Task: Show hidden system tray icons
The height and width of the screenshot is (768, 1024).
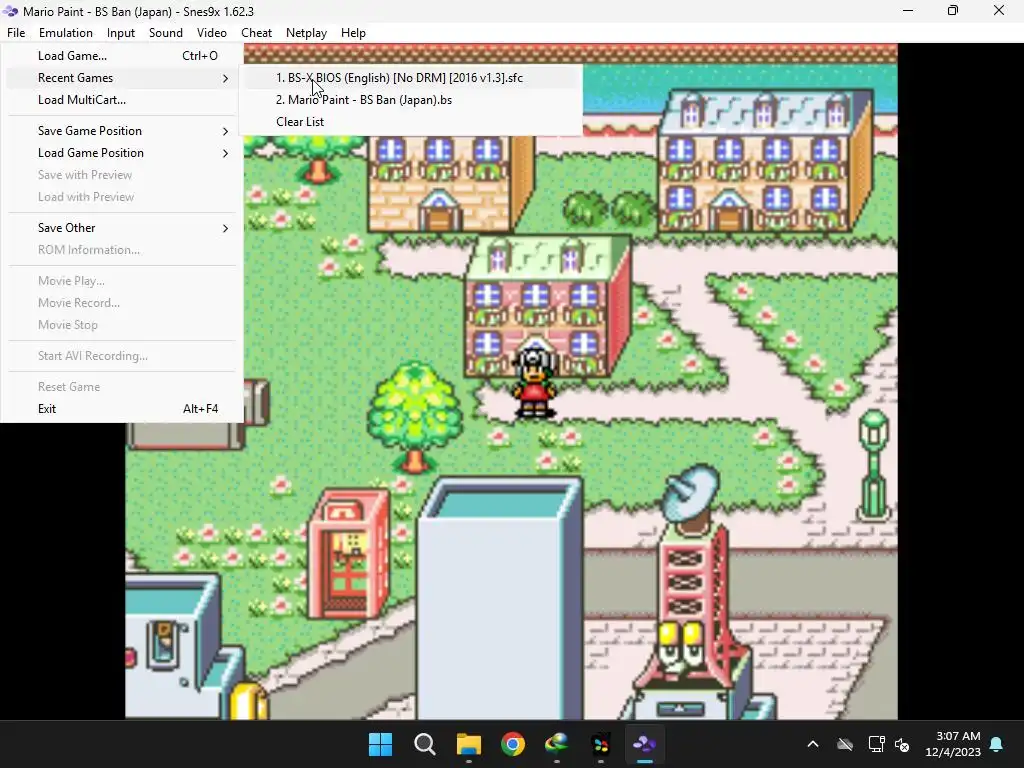Action: (812, 744)
